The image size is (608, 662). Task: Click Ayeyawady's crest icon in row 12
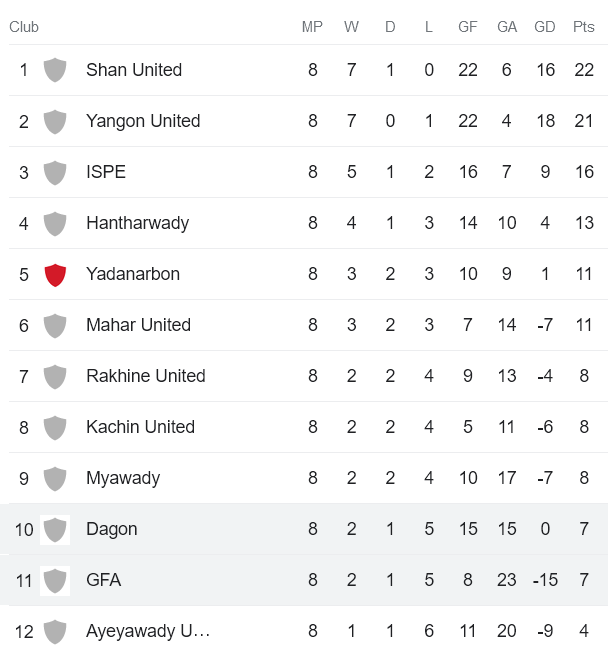pyautogui.click(x=55, y=631)
